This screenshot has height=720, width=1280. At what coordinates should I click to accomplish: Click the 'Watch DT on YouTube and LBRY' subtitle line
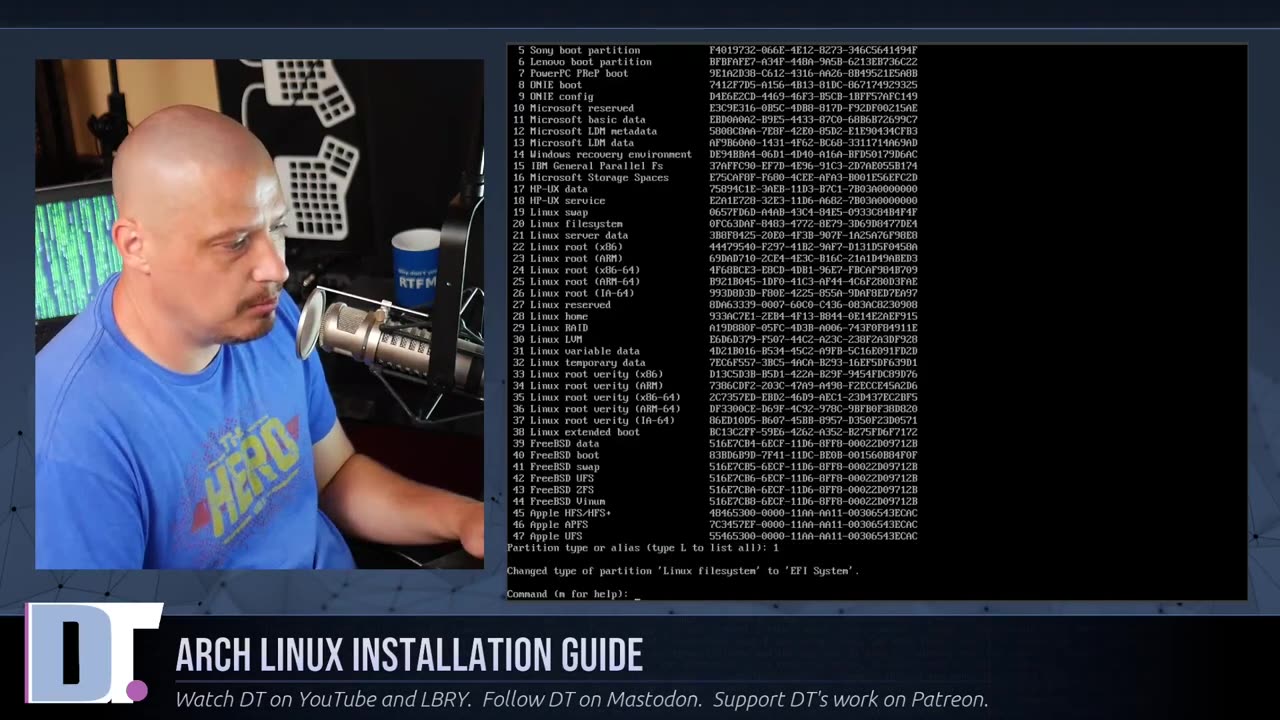(x=582, y=699)
